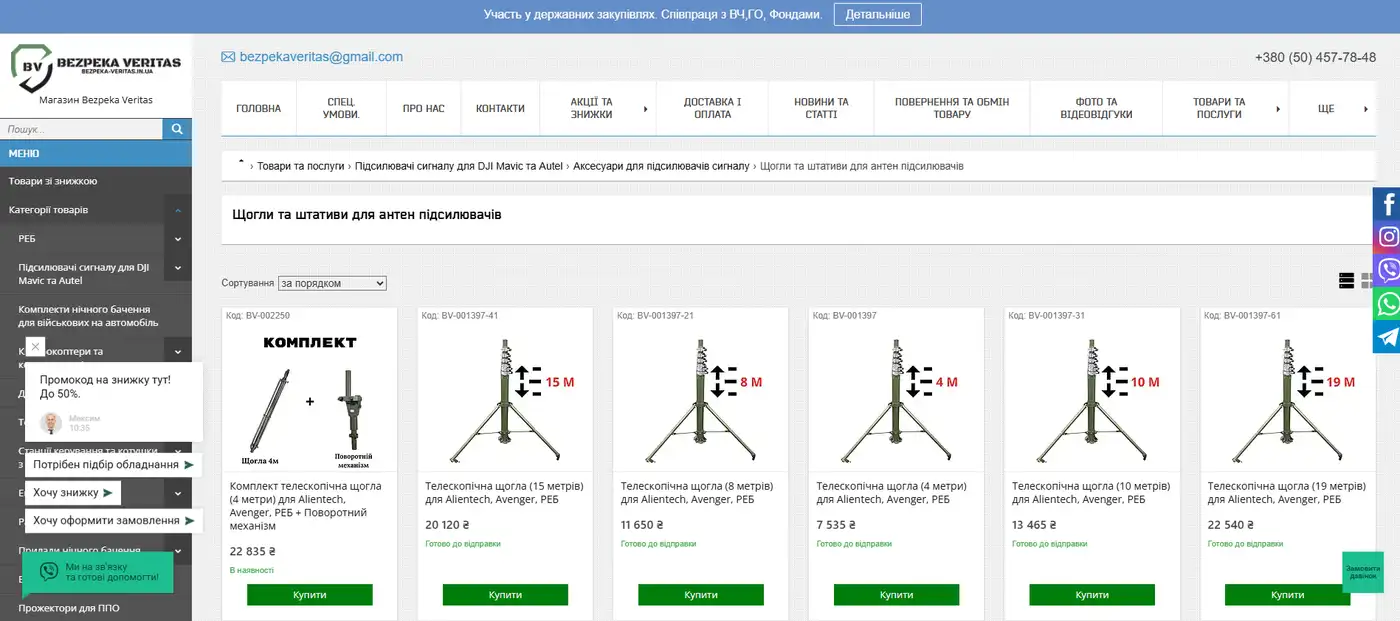Open the green 'Ми на зв'язку' chat widget
The image size is (1400, 621).
click(100, 572)
